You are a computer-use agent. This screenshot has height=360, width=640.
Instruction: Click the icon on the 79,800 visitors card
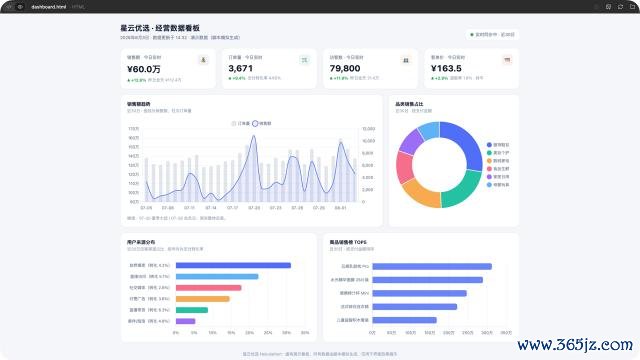click(406, 60)
